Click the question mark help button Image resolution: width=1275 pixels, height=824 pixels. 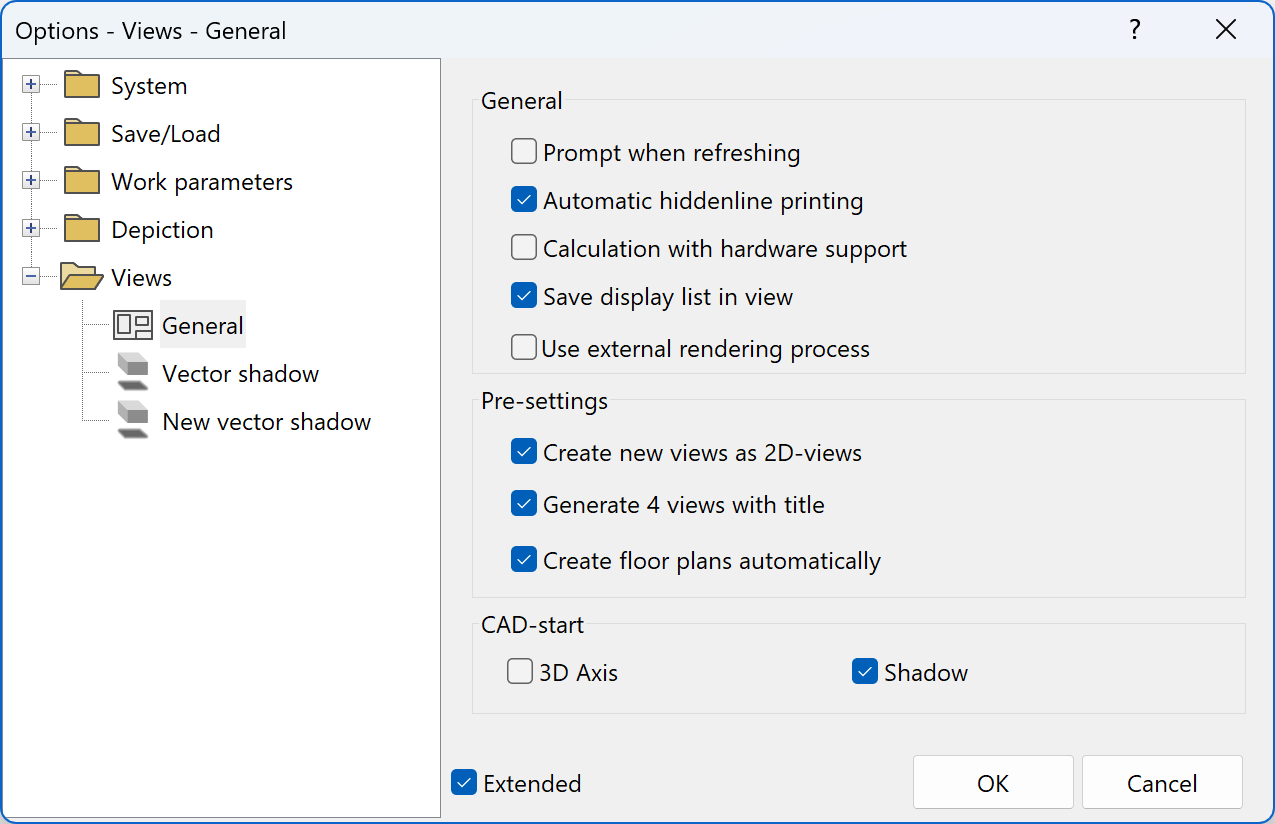[1135, 30]
